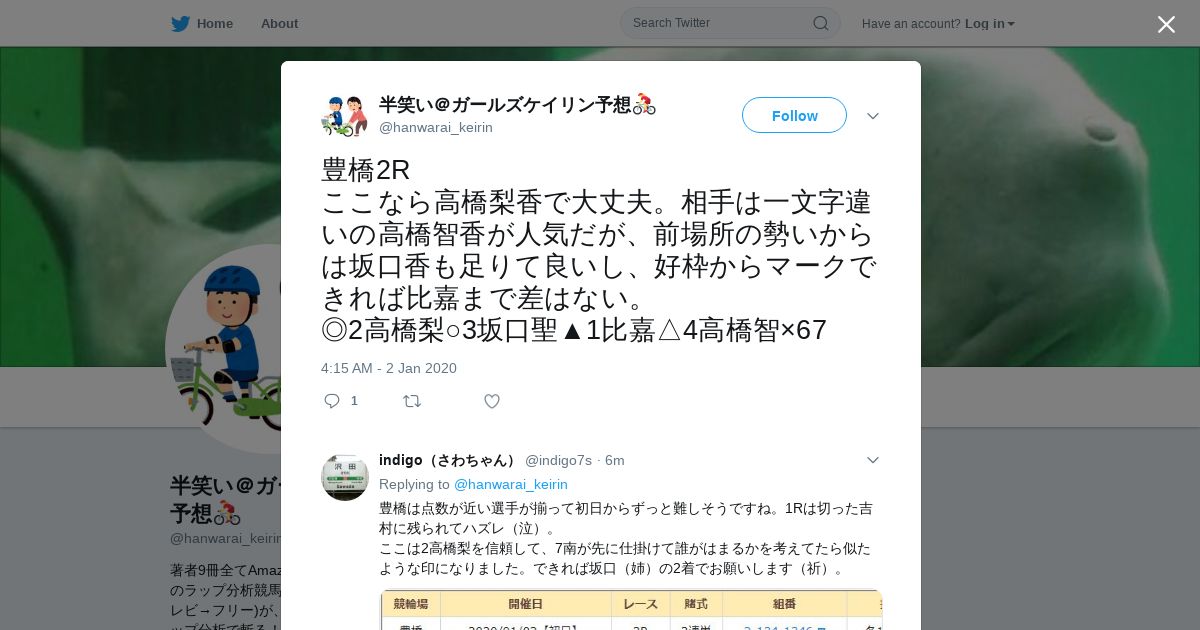
Task: Open 半笑い author avatar in tweet
Action: click(345, 116)
